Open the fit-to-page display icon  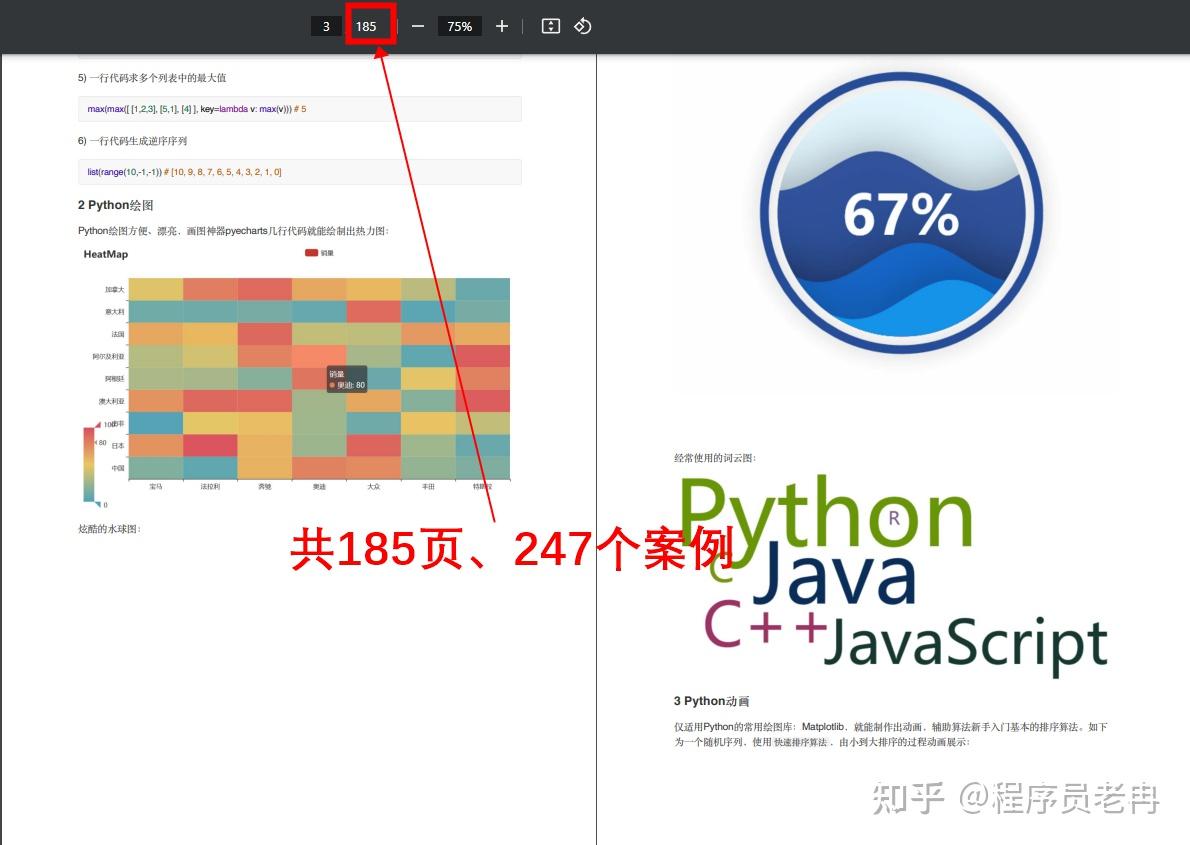point(550,26)
